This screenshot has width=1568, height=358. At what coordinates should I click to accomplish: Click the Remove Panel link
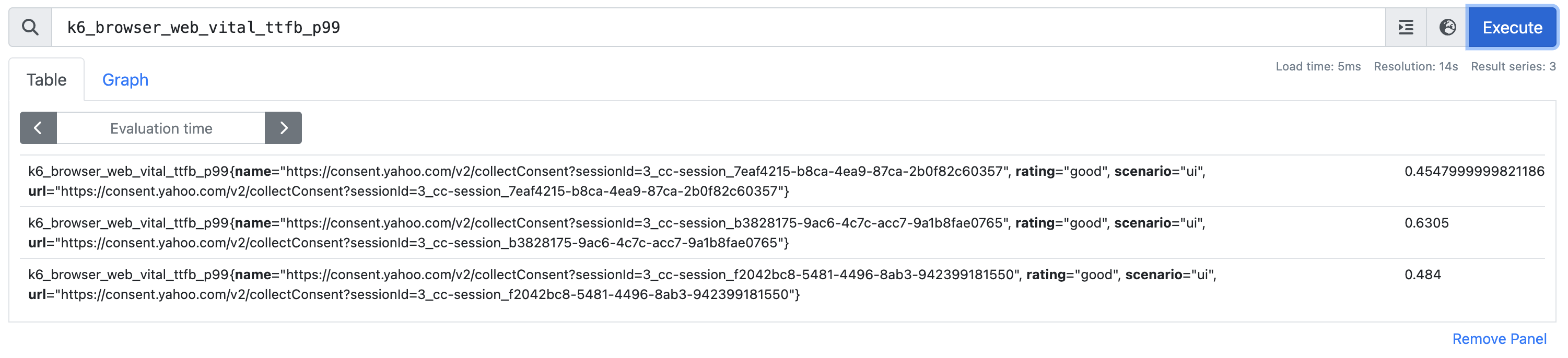[x=1499, y=339]
